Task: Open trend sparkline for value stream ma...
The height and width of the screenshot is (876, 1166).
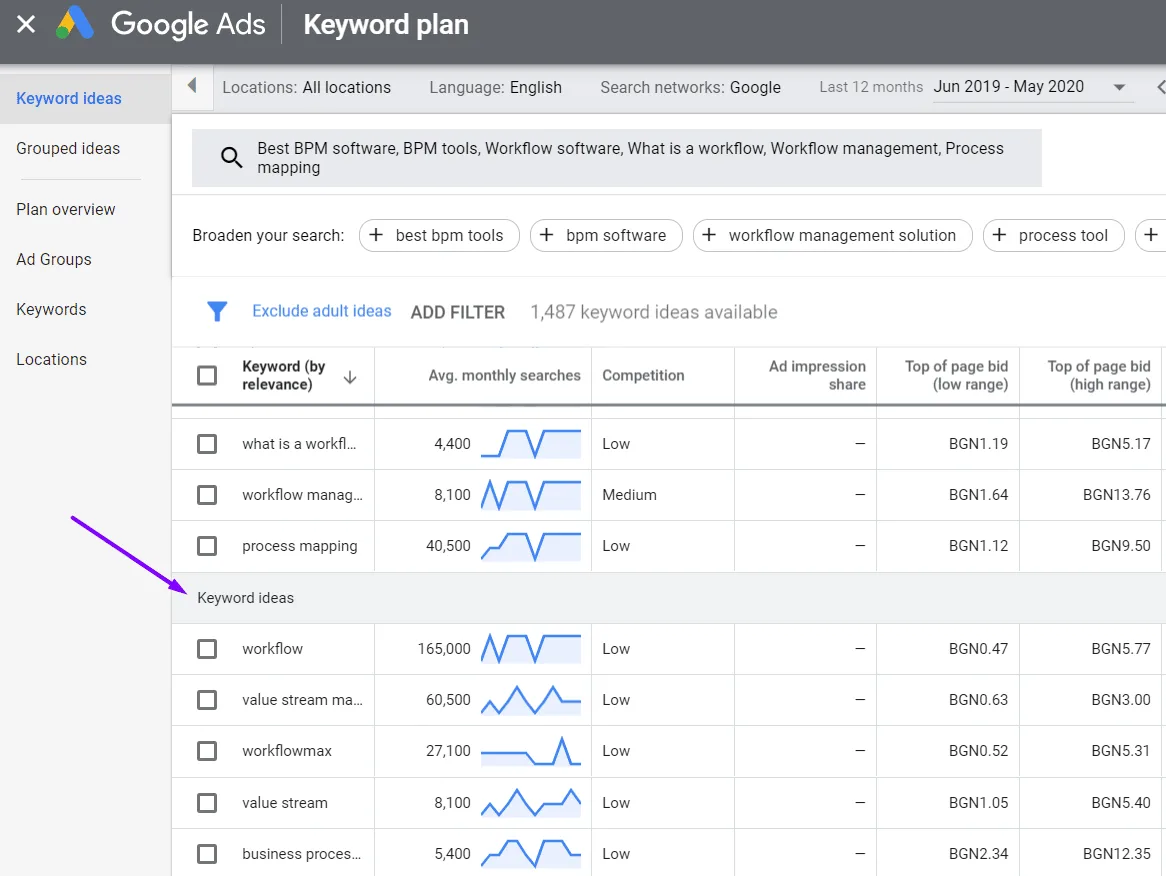Action: [x=531, y=700]
